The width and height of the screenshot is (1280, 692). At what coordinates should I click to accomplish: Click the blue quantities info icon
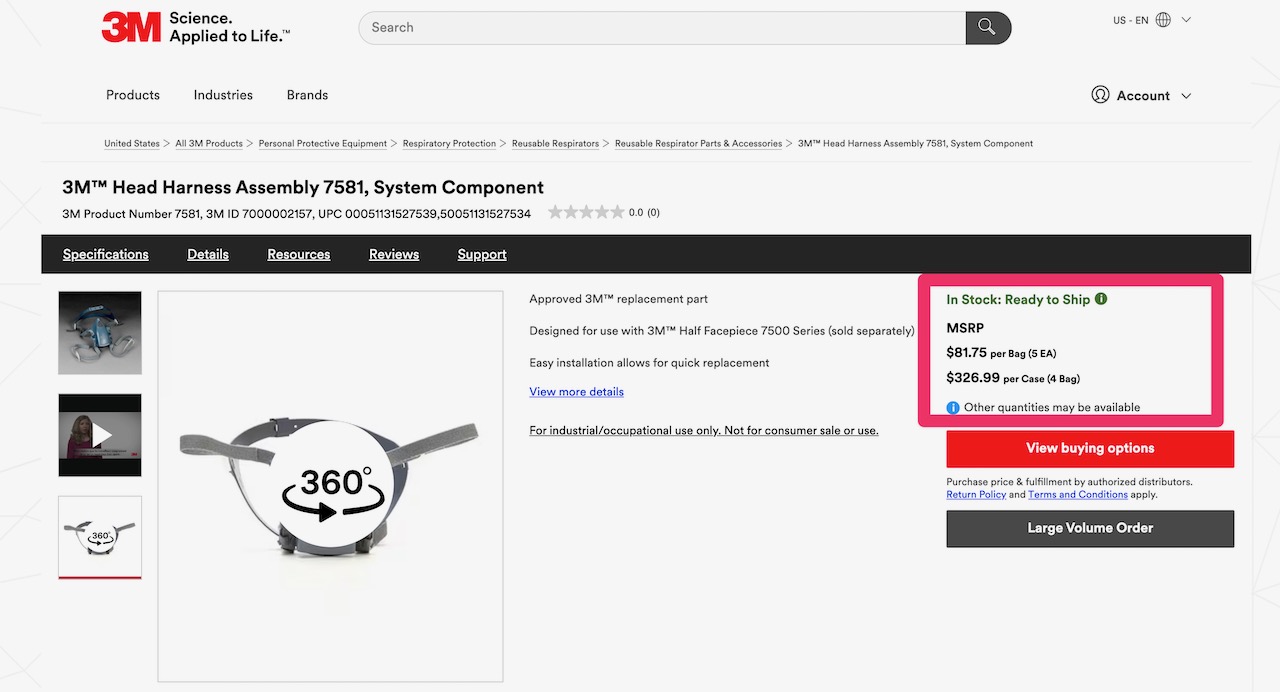tap(953, 407)
